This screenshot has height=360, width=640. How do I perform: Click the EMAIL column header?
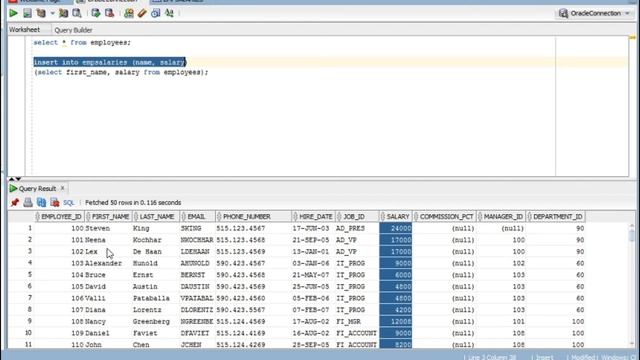click(198, 217)
